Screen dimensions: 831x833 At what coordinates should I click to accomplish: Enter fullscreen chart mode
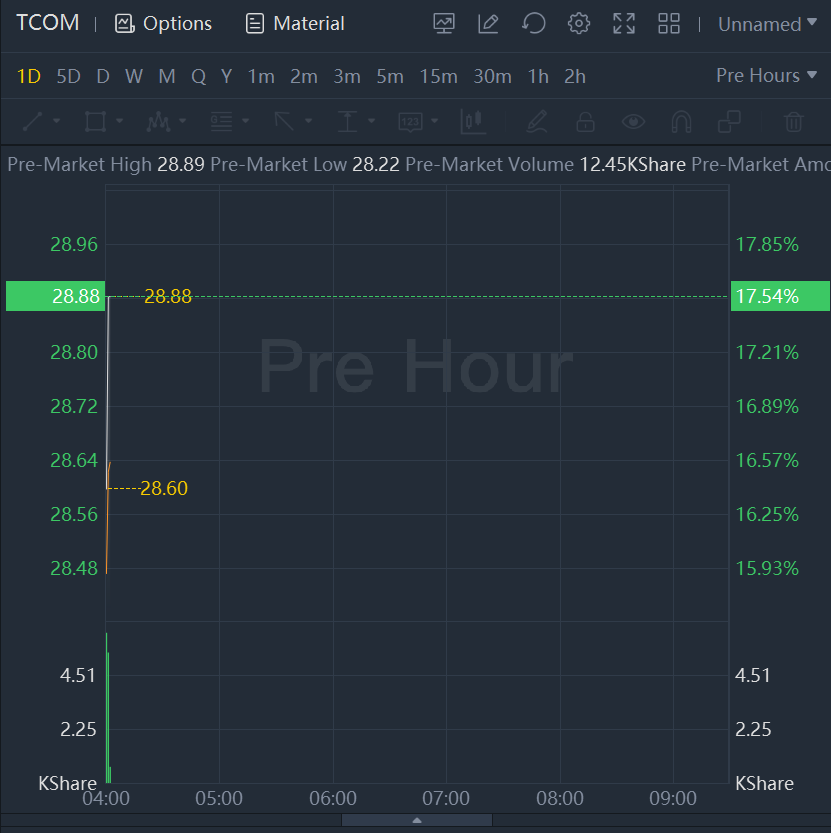(624, 24)
